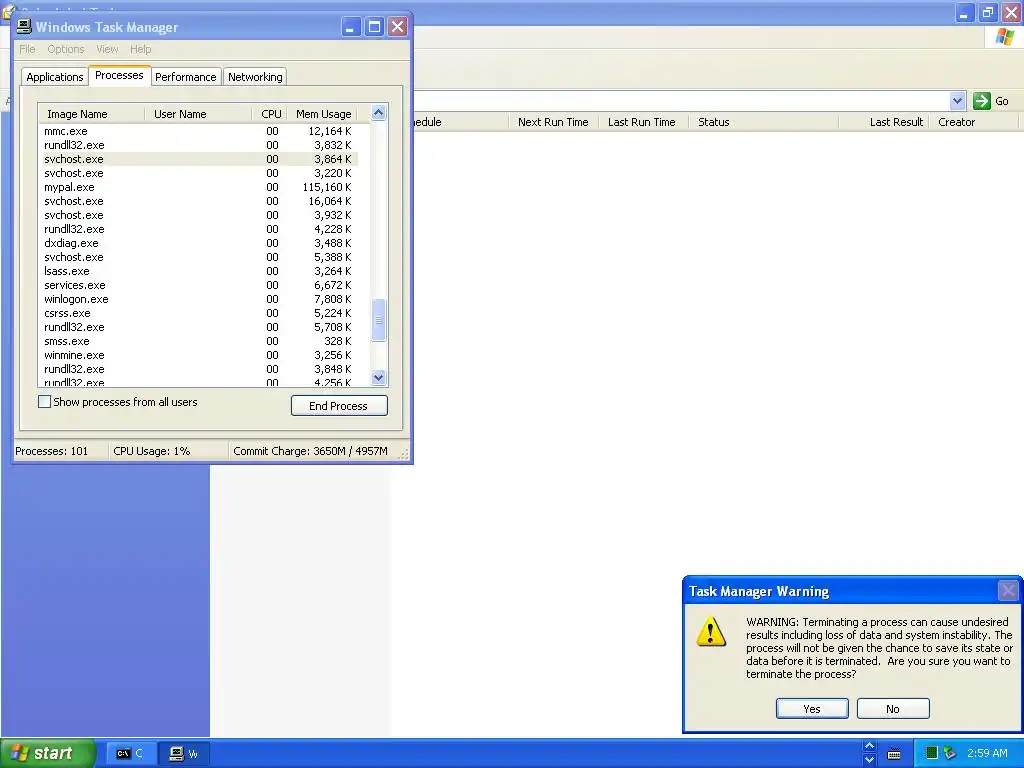This screenshot has width=1024, height=768.
Task: Click the 5,388 K memory value
Action: click(x=332, y=257)
